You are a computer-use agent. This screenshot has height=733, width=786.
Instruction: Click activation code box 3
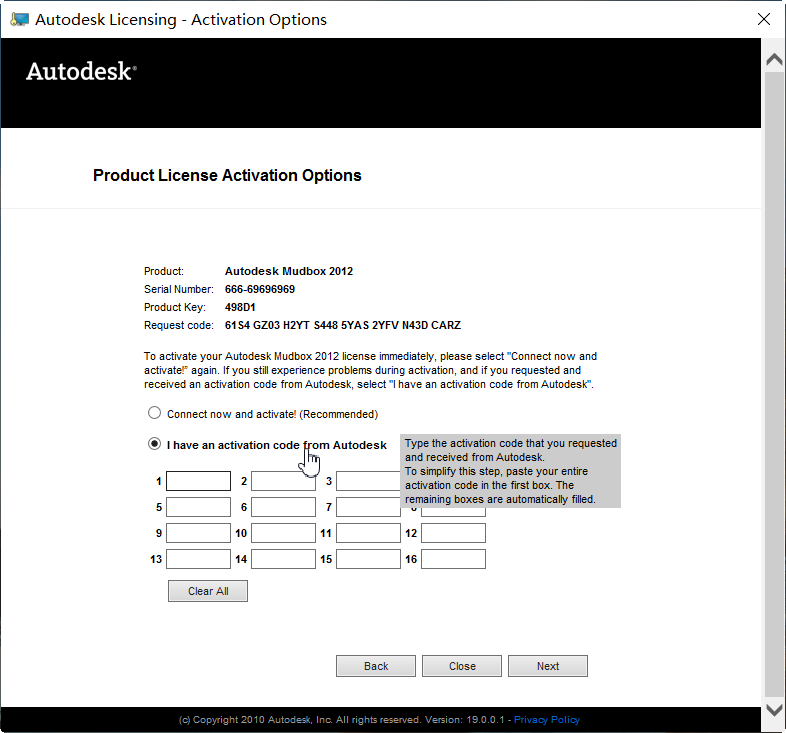click(x=368, y=481)
